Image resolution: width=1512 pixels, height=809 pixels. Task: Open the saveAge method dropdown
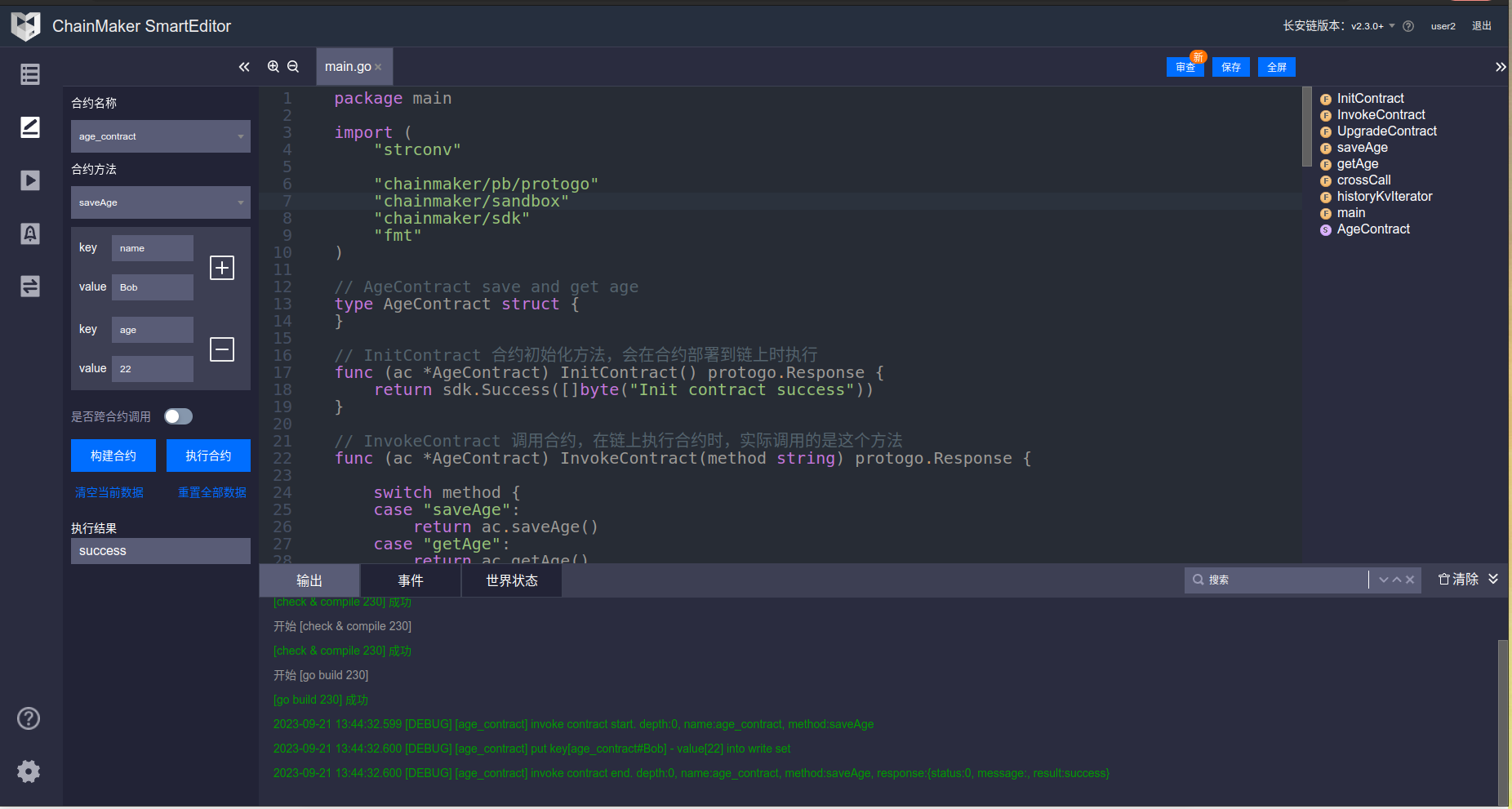point(160,202)
